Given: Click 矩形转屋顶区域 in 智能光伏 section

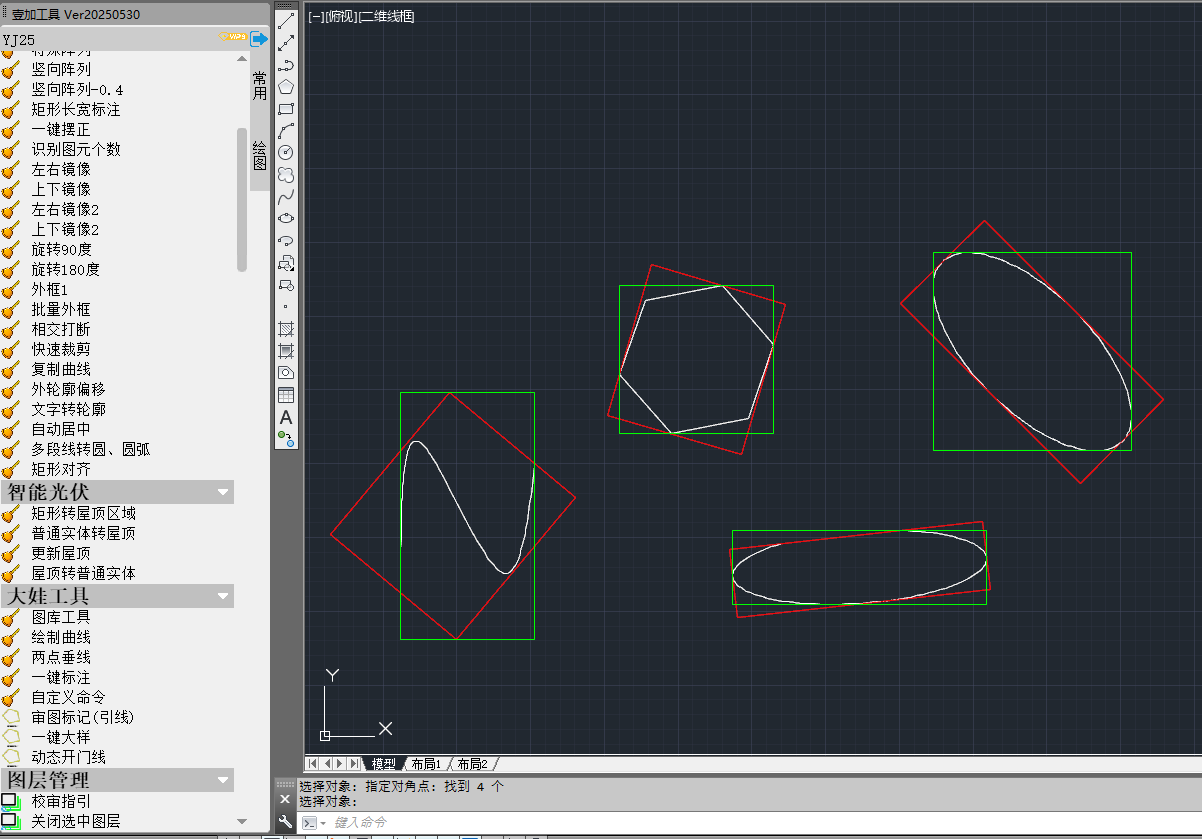Looking at the screenshot, I should (x=83, y=513).
